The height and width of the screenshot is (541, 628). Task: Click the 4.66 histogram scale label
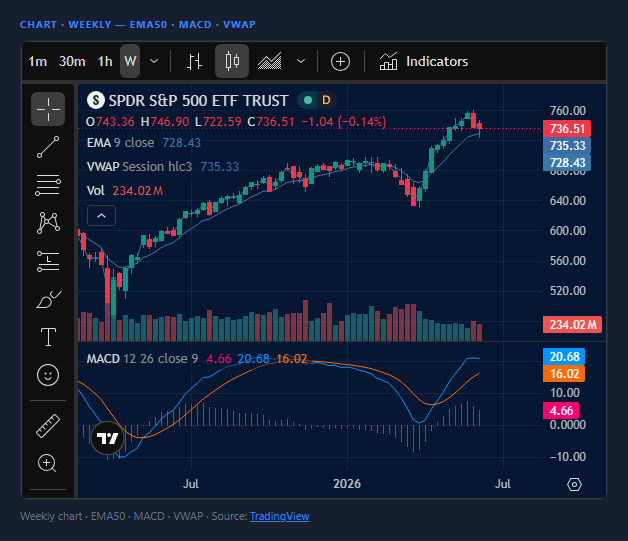coord(561,411)
